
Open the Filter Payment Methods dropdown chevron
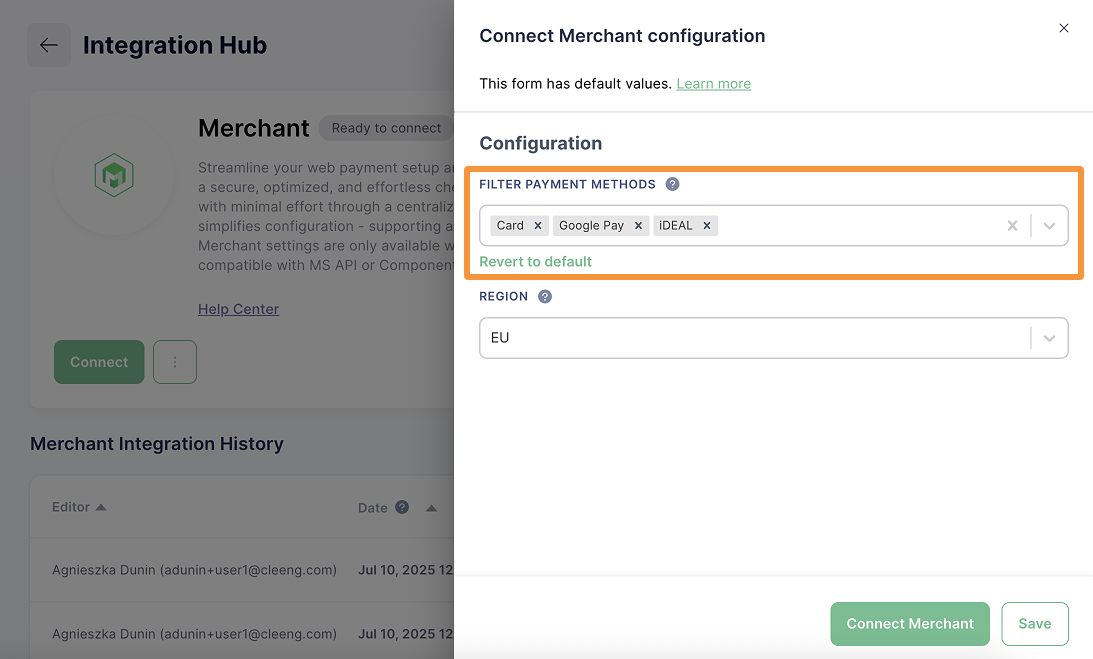point(1049,225)
